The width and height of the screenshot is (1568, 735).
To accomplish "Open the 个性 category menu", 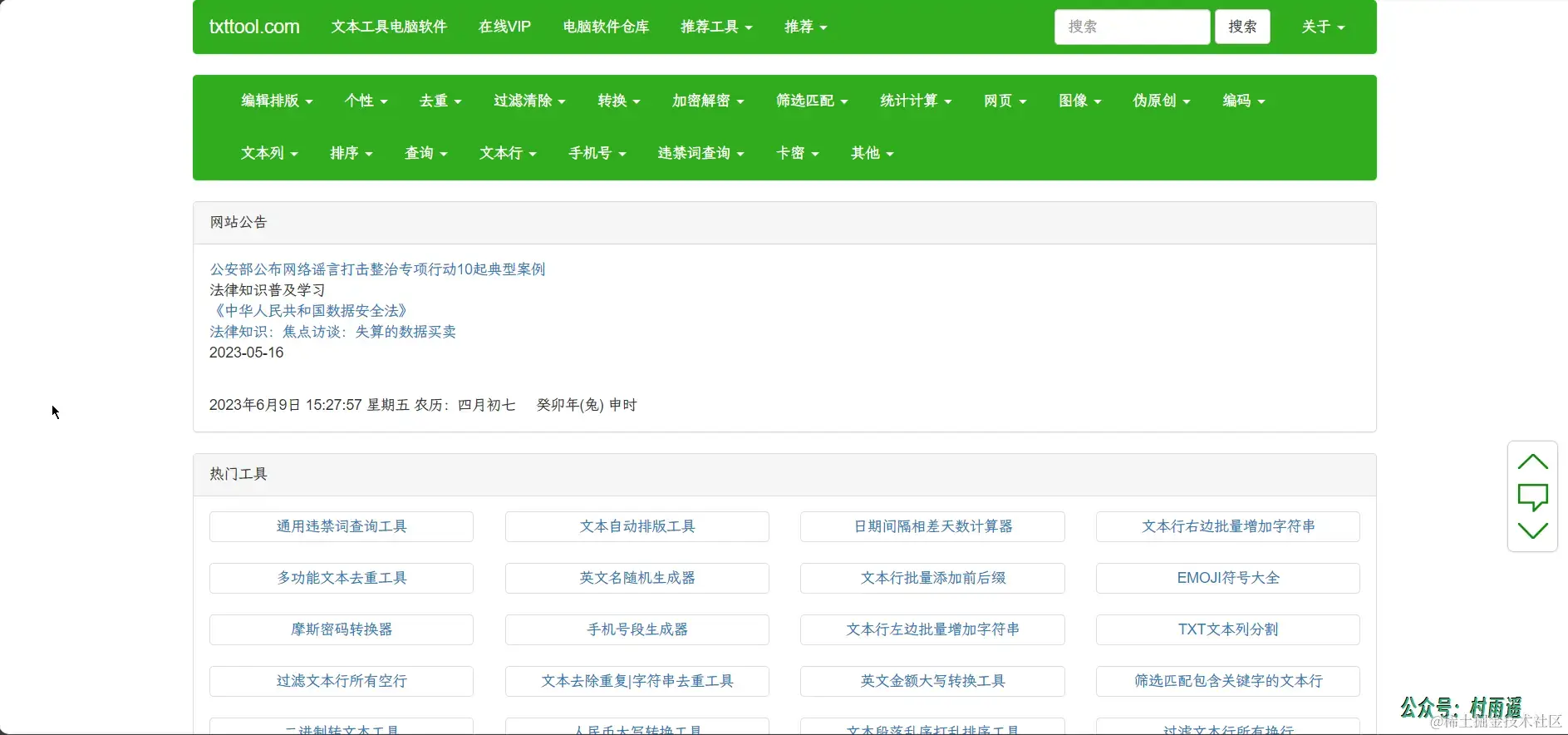I will (366, 101).
